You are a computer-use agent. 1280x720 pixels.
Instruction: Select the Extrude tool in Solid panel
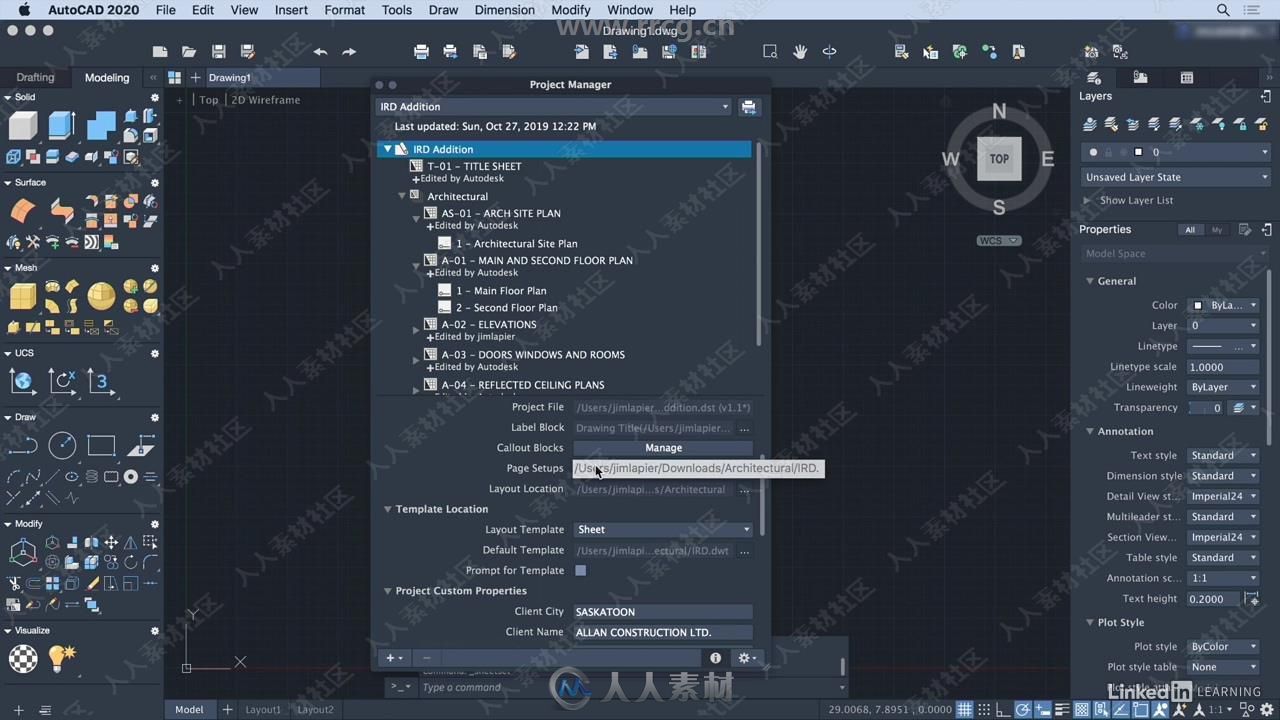(x=62, y=125)
